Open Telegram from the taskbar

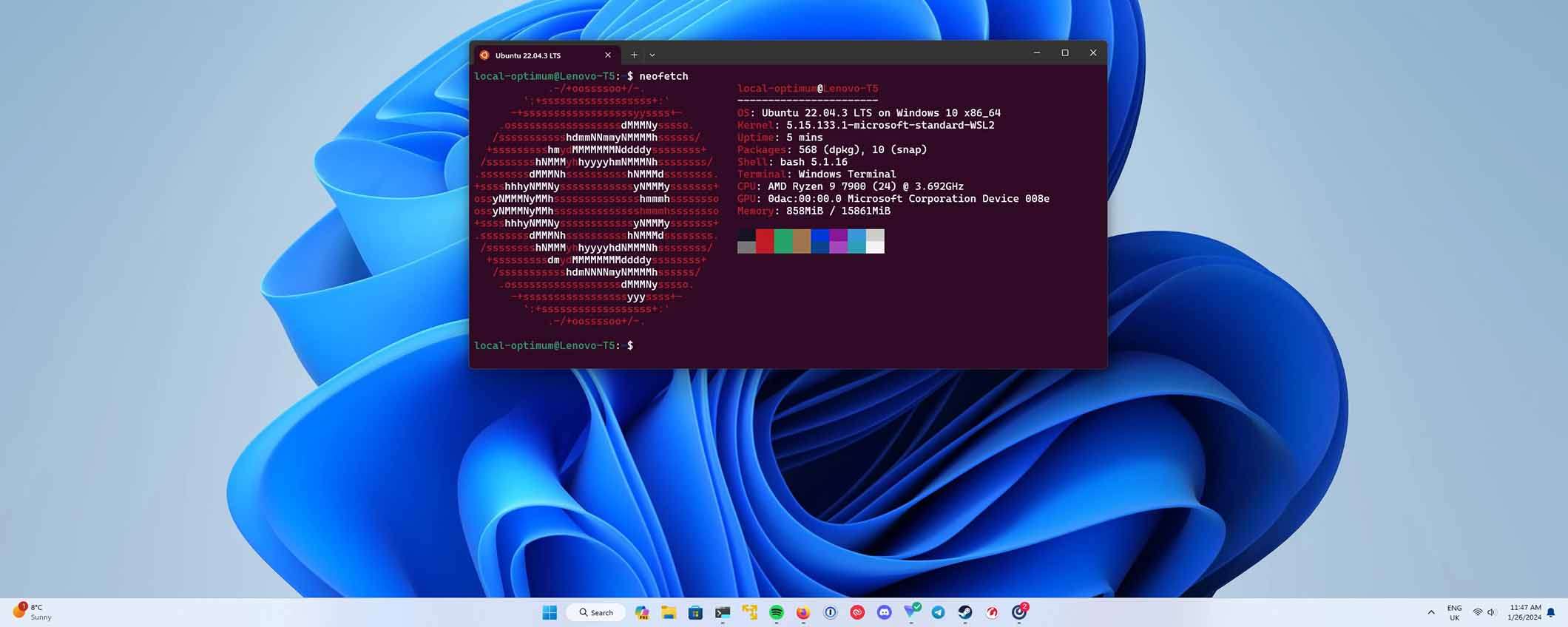[939, 612]
